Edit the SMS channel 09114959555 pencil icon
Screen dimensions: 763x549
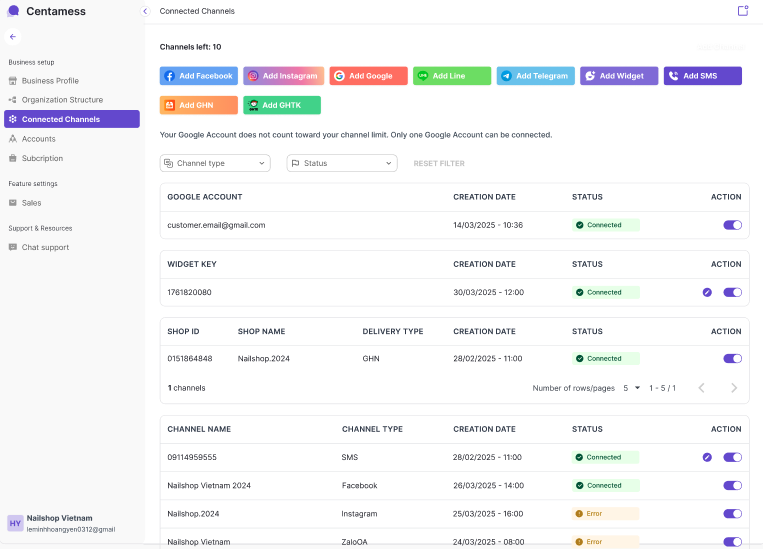(707, 457)
